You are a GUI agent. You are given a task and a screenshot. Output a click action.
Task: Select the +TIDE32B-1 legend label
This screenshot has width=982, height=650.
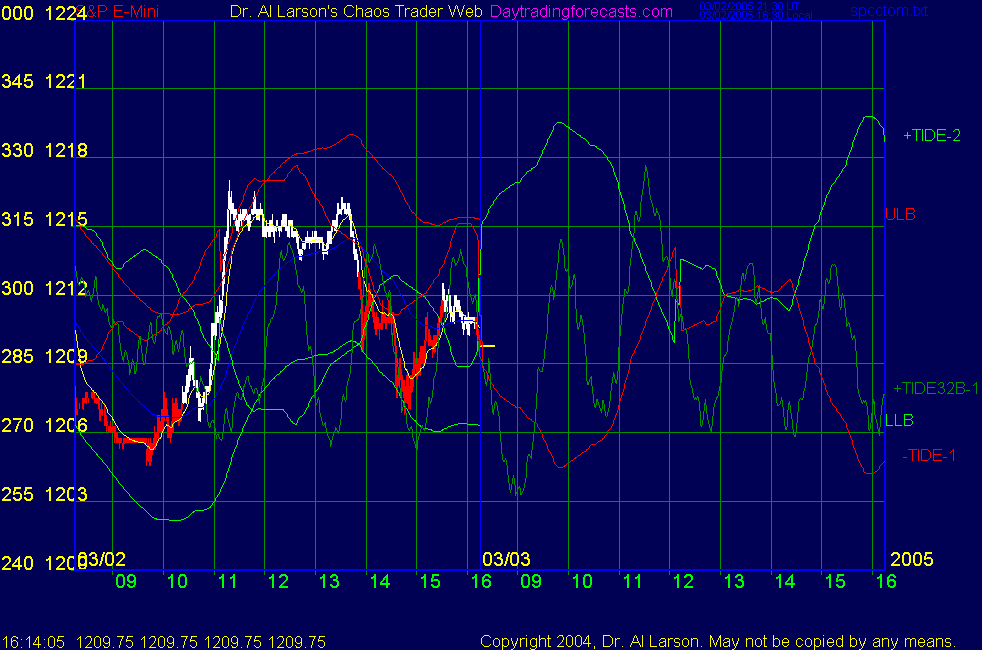click(937, 388)
